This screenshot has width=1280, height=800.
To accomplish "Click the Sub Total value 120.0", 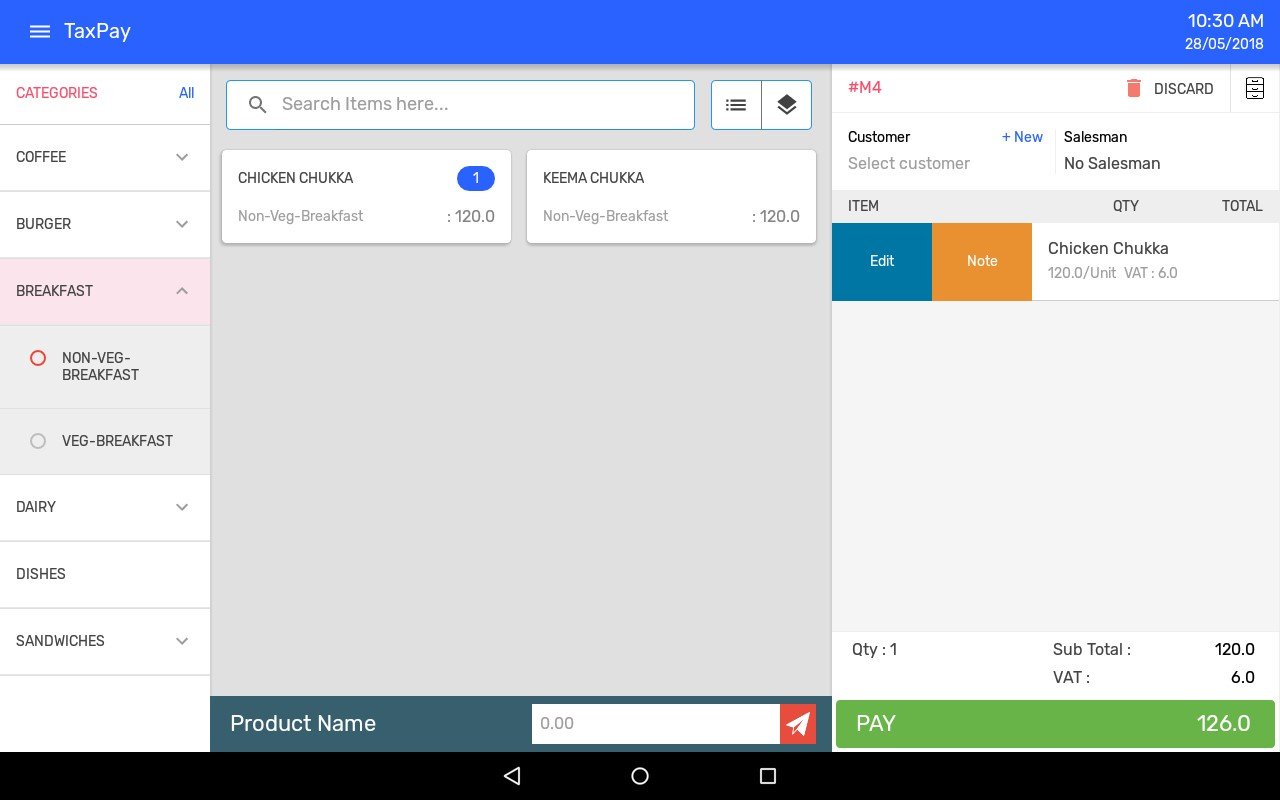I will tap(1235, 650).
